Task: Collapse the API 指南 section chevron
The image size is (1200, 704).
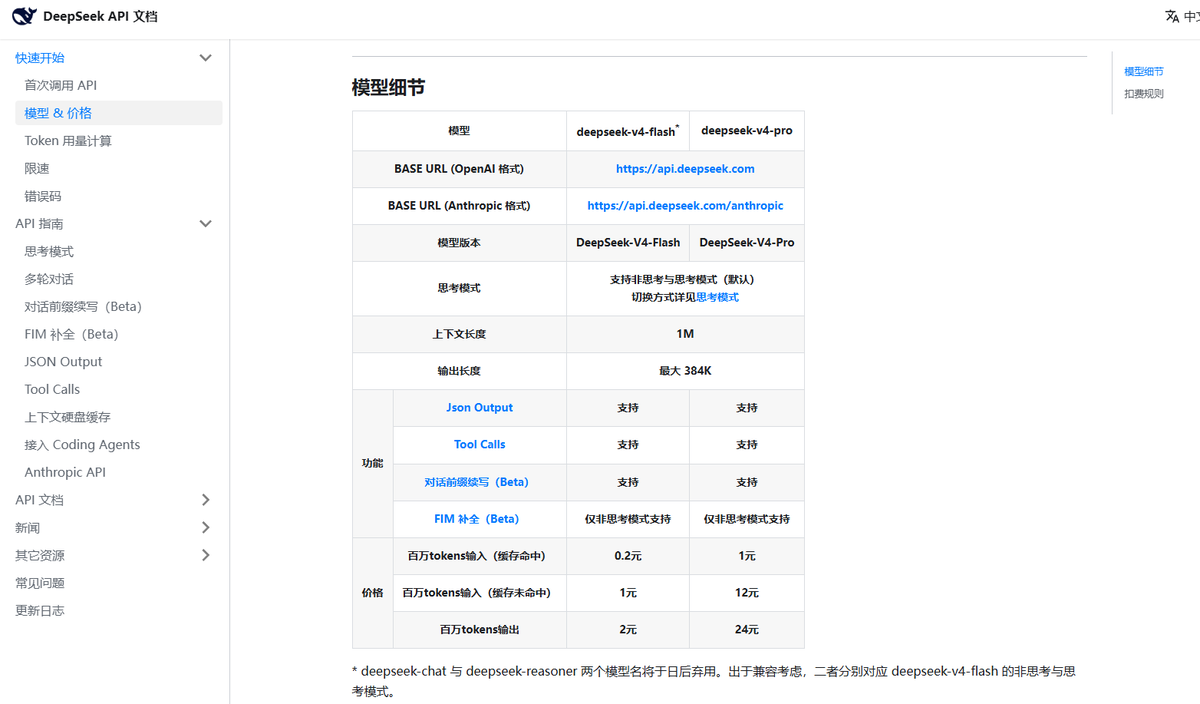Action: point(205,224)
